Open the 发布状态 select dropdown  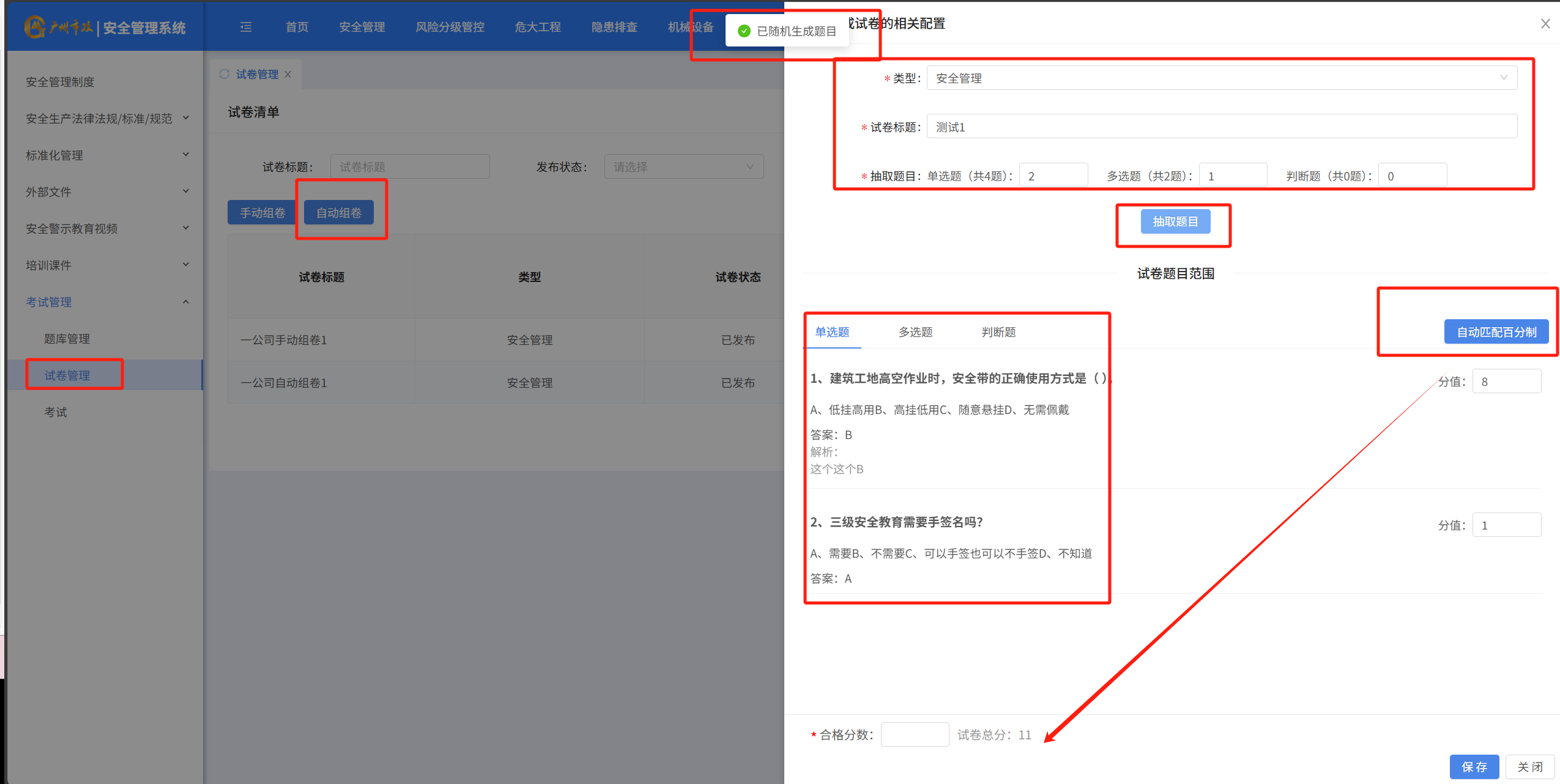683,167
